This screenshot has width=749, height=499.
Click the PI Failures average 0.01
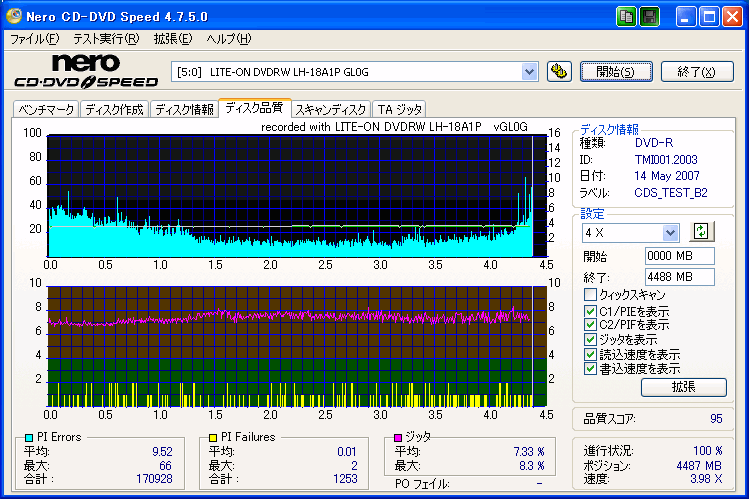(x=347, y=452)
